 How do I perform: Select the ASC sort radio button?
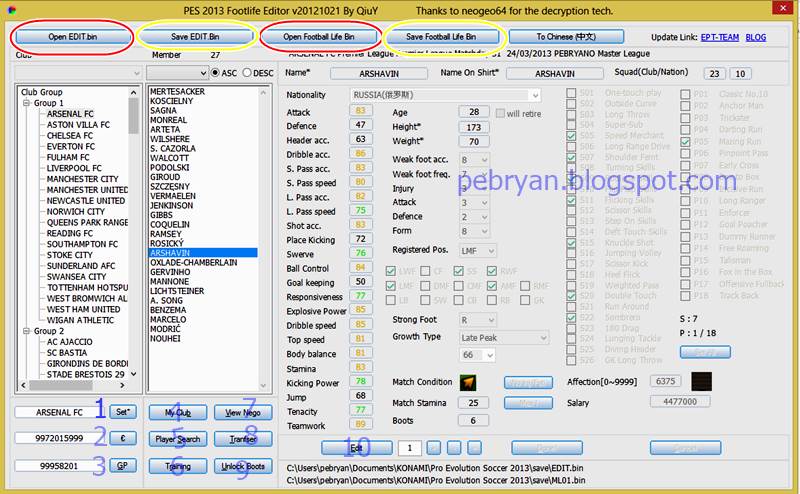coord(215,73)
